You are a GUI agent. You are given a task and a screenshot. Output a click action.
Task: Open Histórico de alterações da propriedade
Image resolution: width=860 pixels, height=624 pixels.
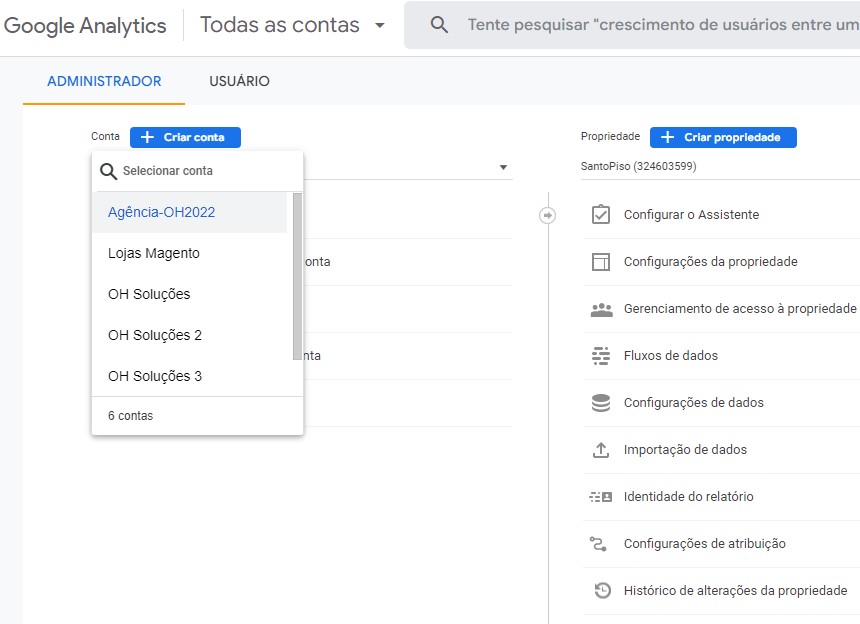(721, 591)
